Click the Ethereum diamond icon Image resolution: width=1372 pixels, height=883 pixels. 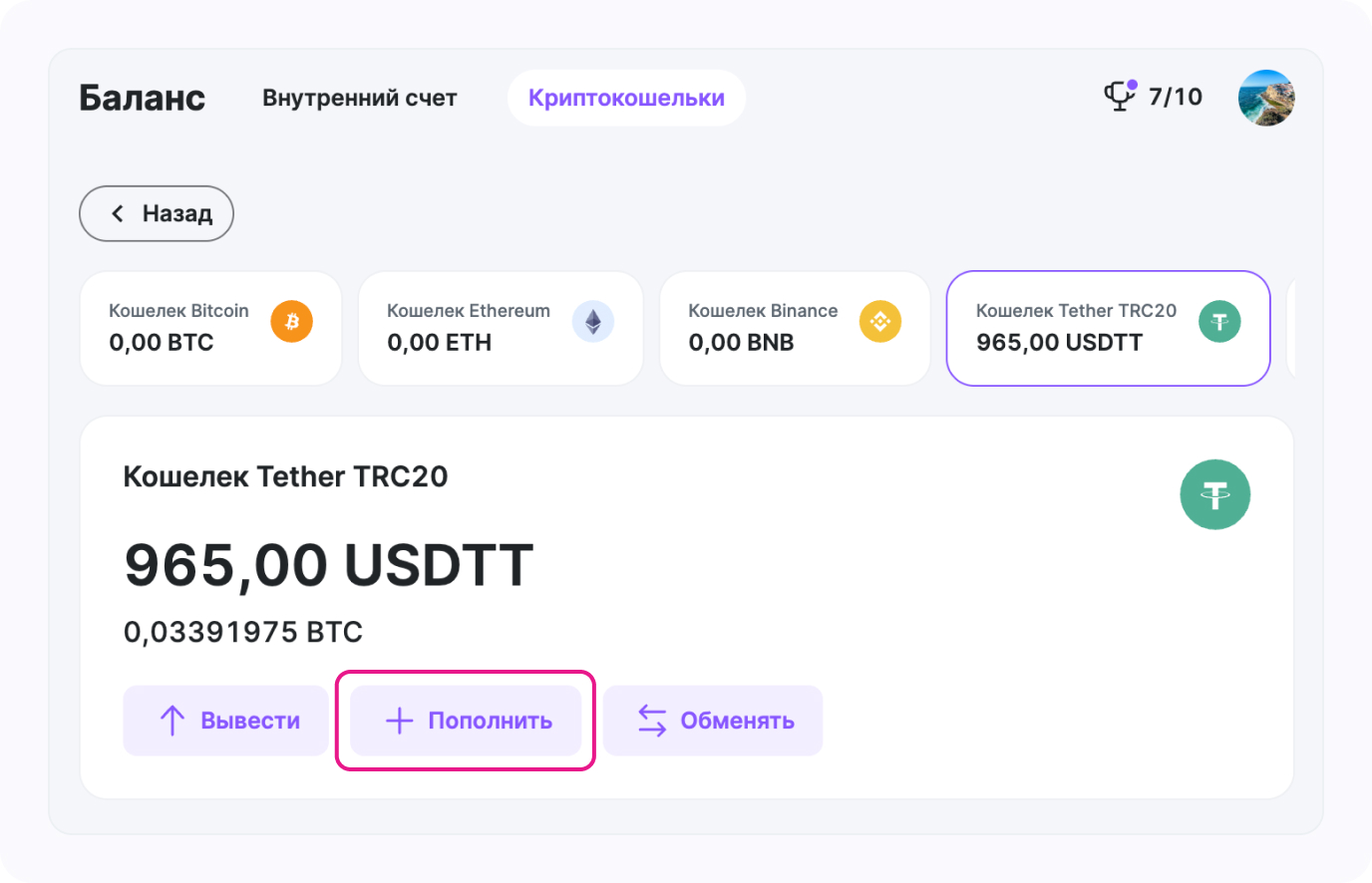click(593, 322)
